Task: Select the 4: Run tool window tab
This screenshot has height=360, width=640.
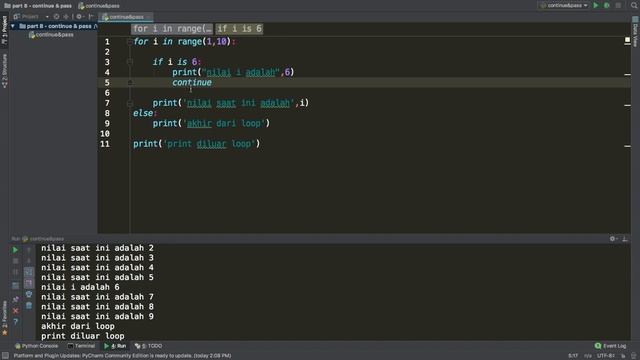Action: 115,346
